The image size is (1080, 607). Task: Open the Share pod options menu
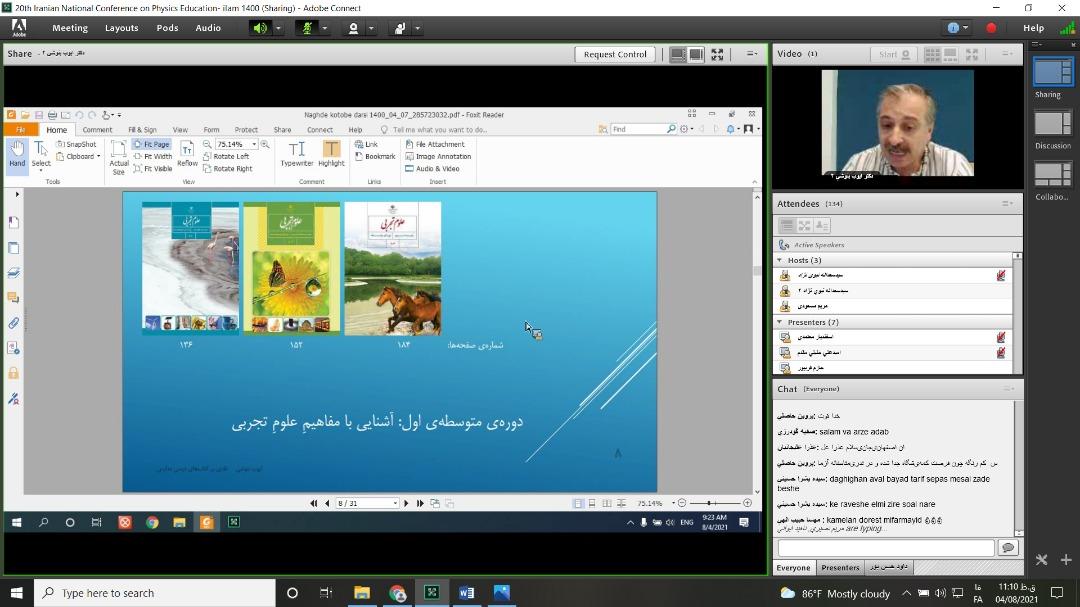point(751,54)
